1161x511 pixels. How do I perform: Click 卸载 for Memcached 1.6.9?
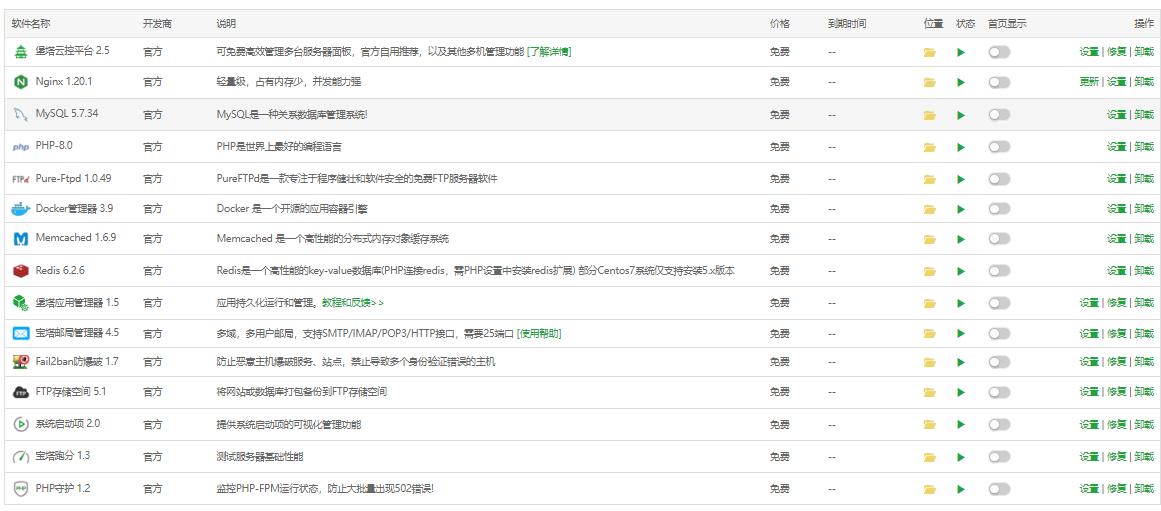(1144, 238)
